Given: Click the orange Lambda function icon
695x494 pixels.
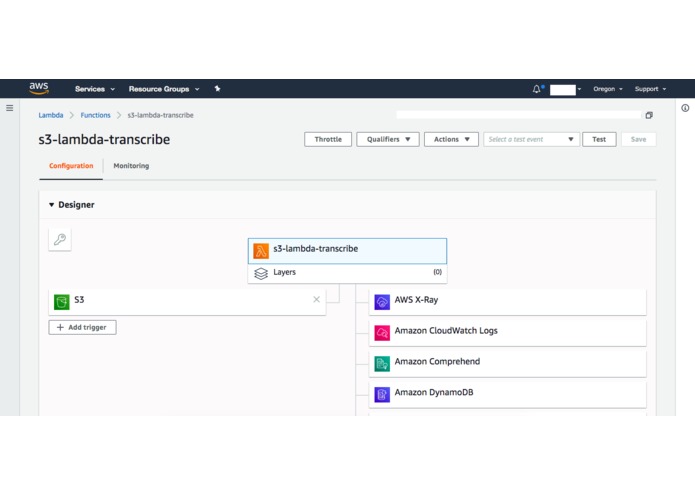Looking at the screenshot, I should point(261,251).
